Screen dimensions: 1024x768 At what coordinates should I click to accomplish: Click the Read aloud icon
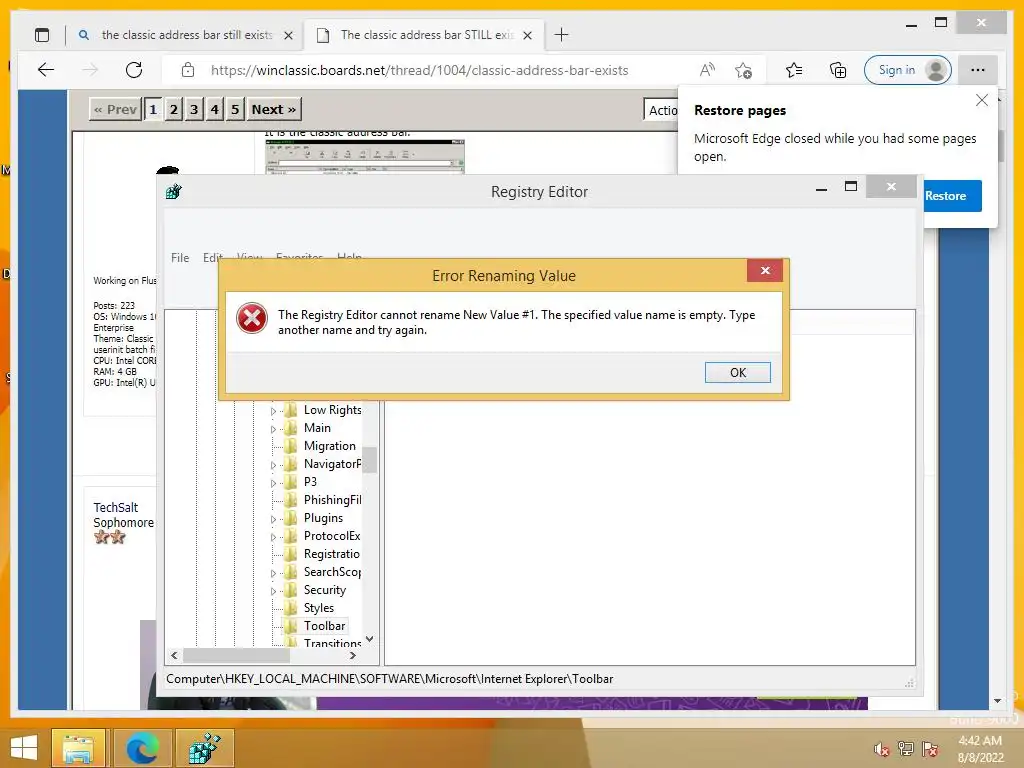coord(707,70)
